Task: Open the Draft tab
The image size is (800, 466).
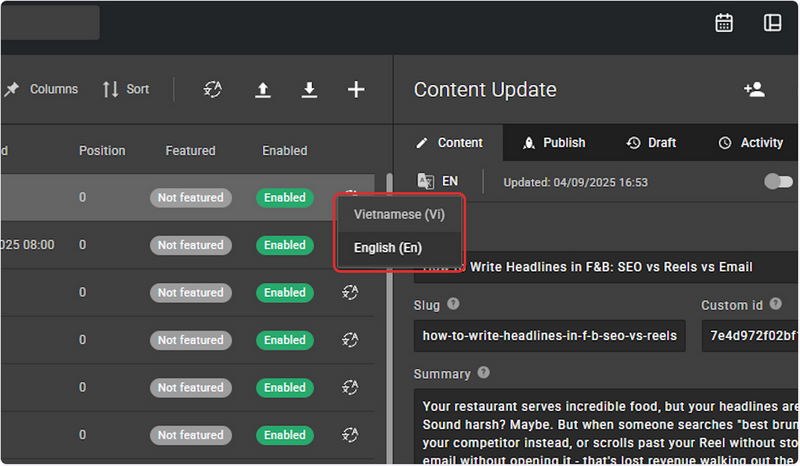Action: (x=651, y=143)
